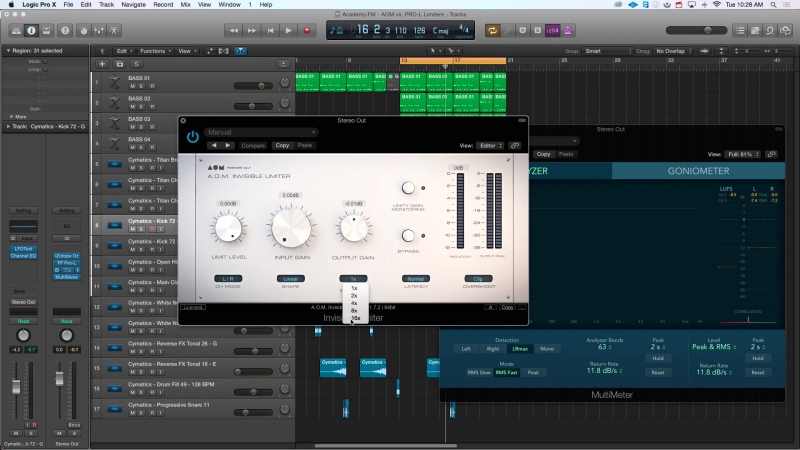Click the Linear shape button
Screen dimensions: 800x450
pyautogui.click(x=291, y=279)
